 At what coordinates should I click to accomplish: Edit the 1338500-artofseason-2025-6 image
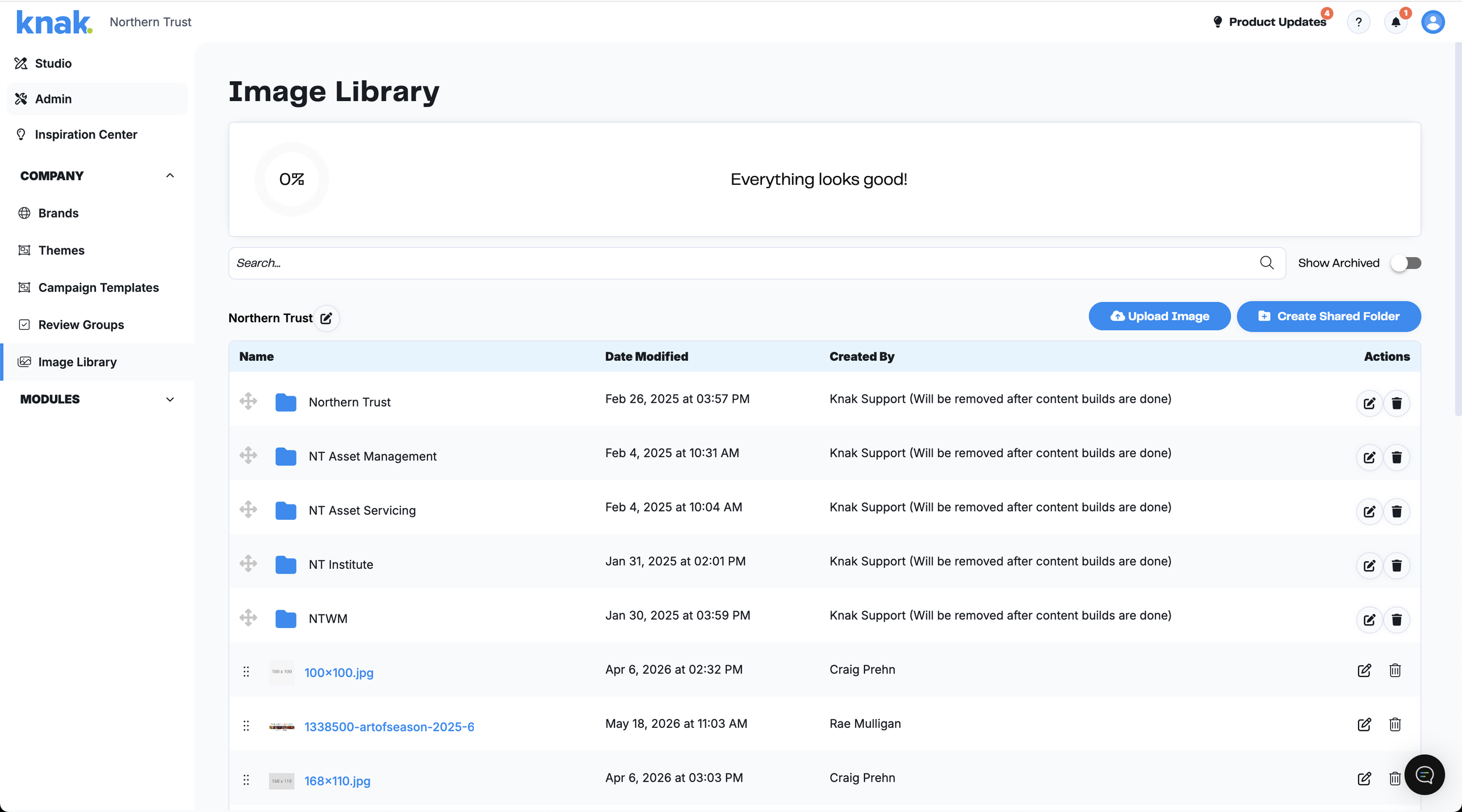tap(1364, 725)
